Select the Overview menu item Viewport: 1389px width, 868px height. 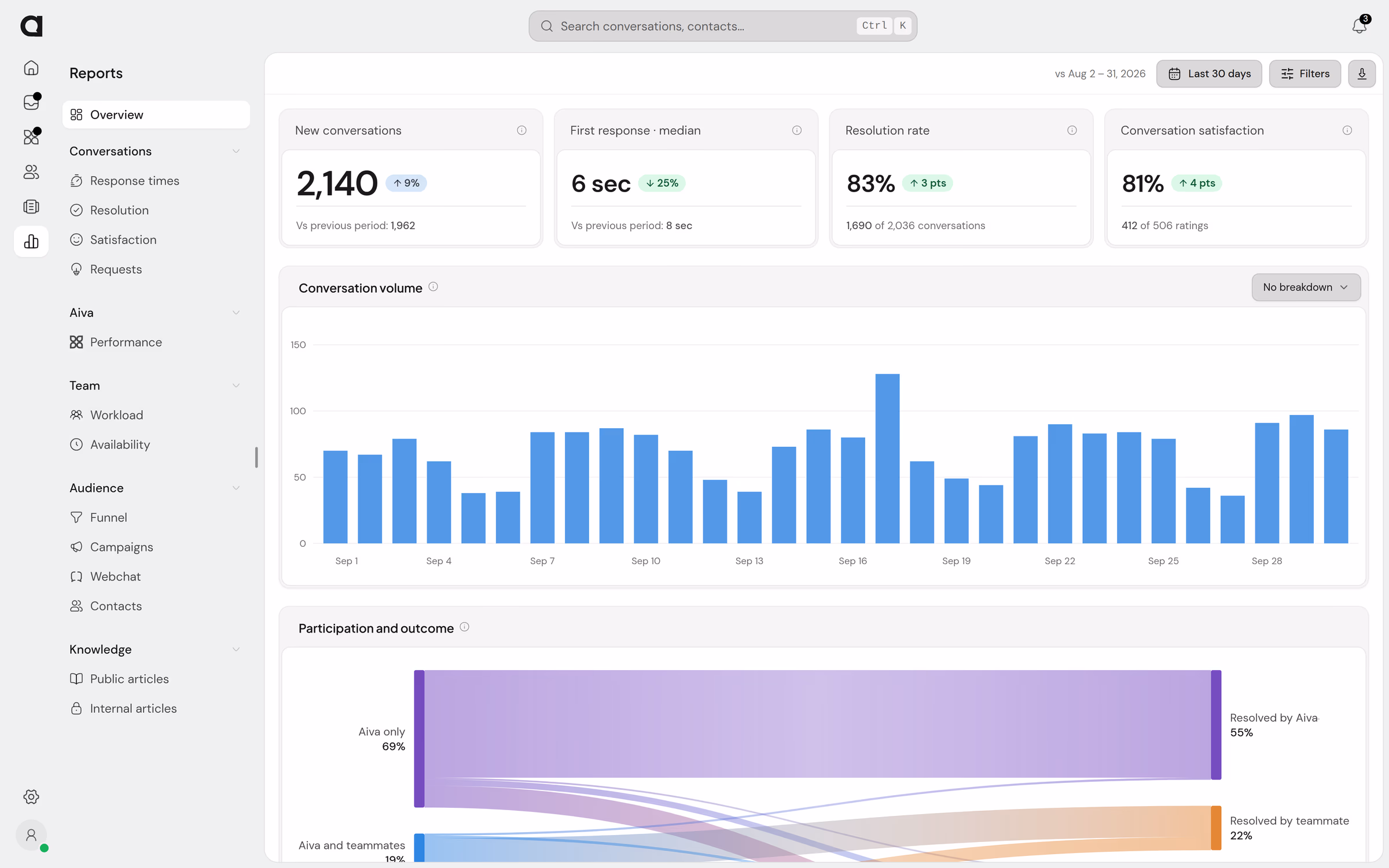coord(156,115)
